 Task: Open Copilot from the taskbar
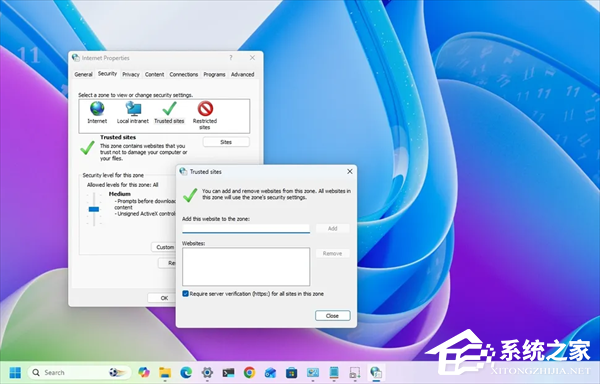tap(144, 372)
